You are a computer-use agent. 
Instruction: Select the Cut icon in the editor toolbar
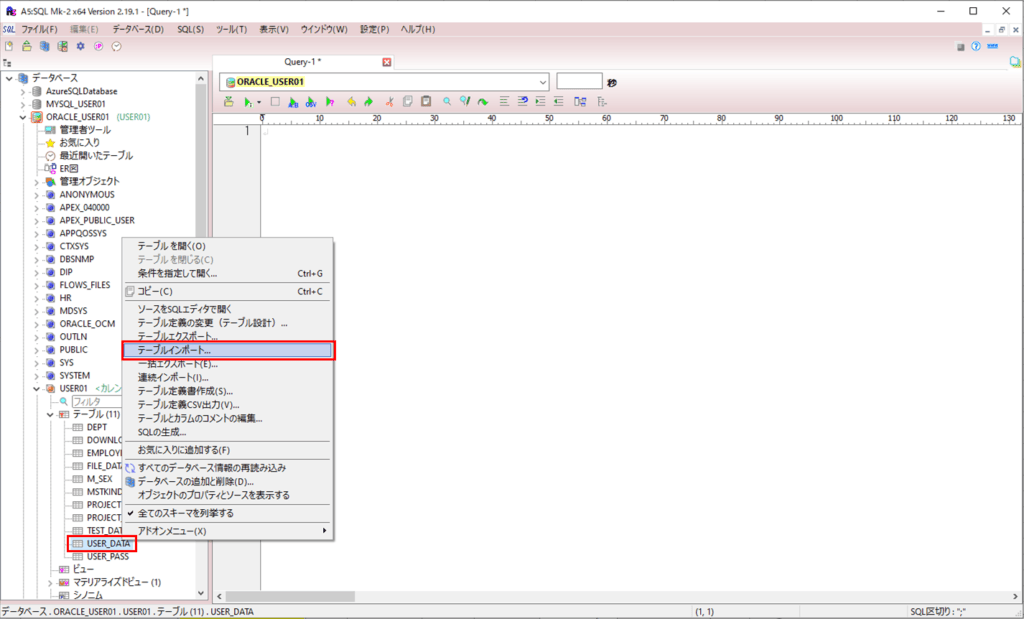pos(388,101)
